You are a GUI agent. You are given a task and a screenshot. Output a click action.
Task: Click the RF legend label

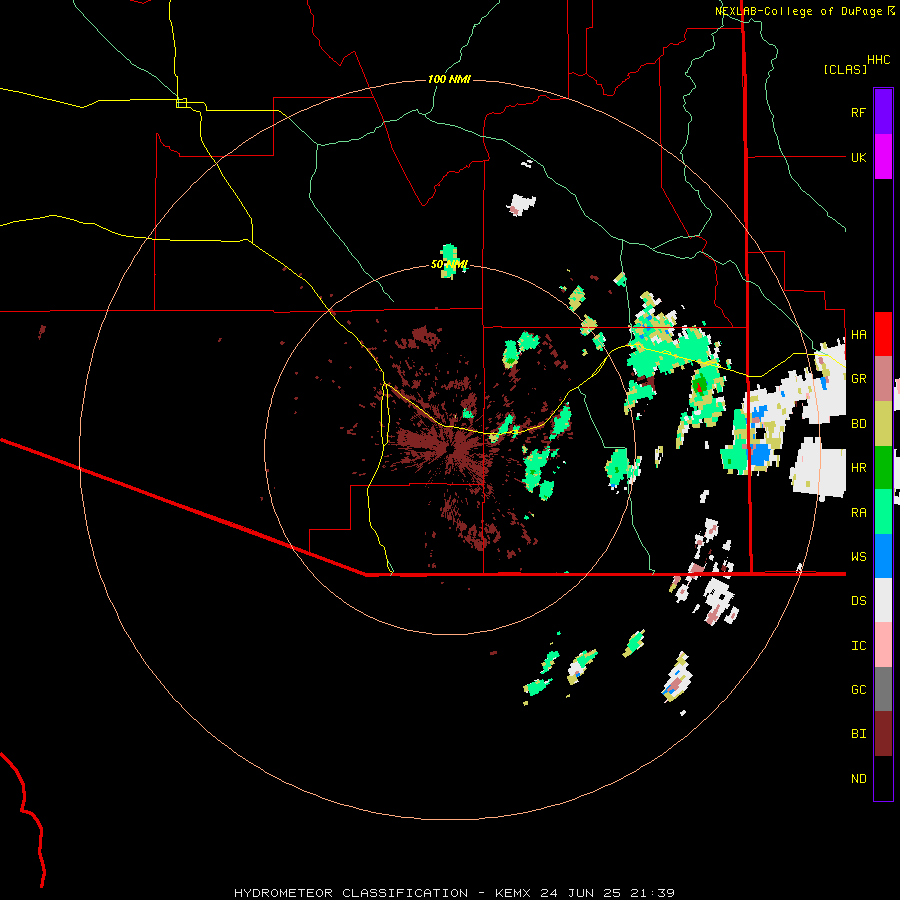coord(858,112)
